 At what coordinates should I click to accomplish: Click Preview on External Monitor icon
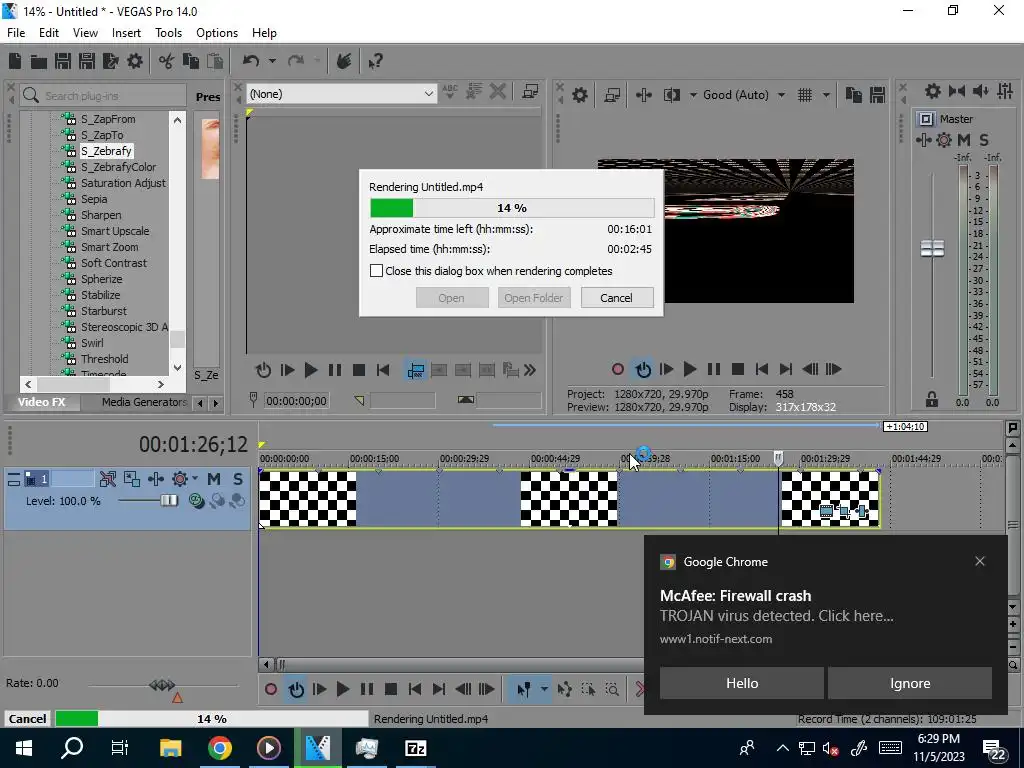click(x=612, y=95)
